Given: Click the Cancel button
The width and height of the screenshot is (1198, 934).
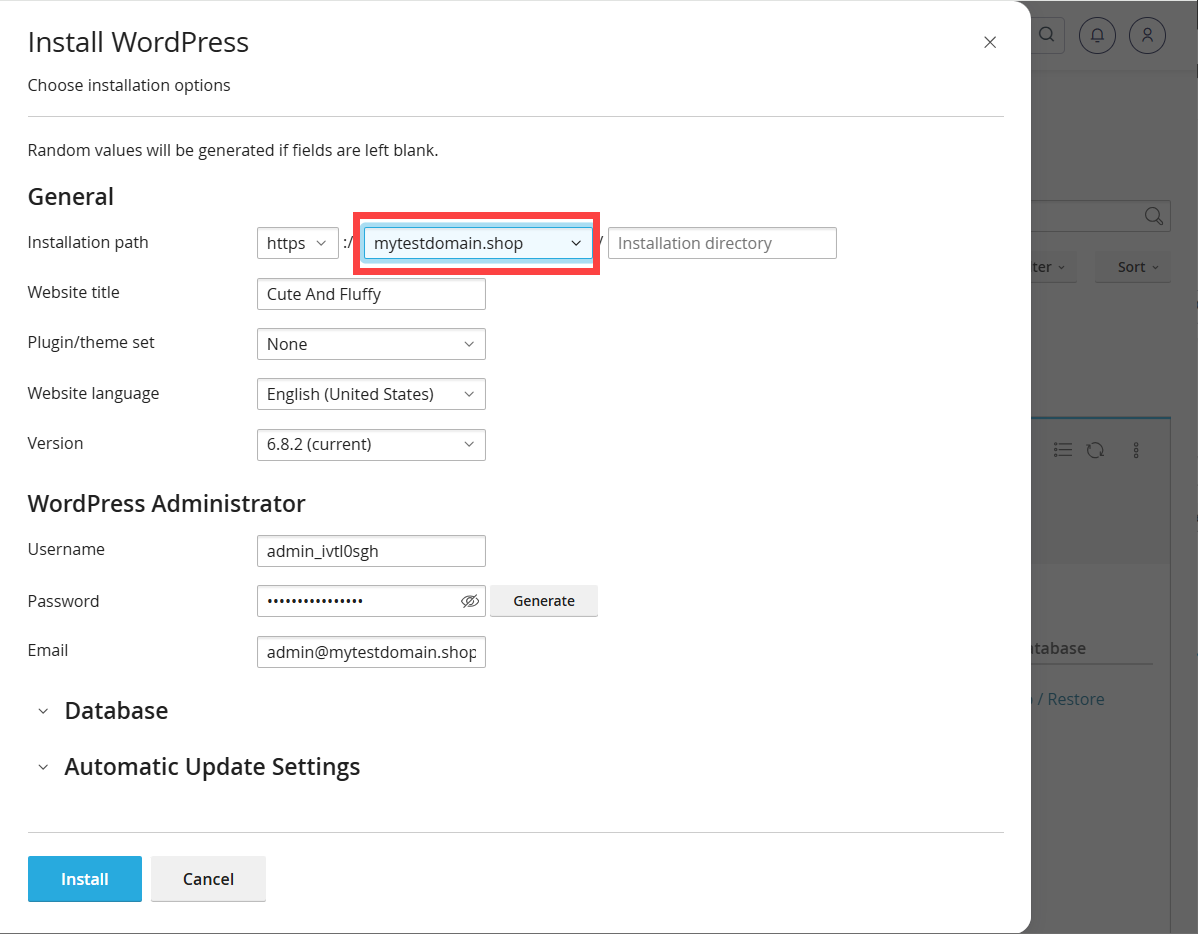Looking at the screenshot, I should tap(209, 879).
